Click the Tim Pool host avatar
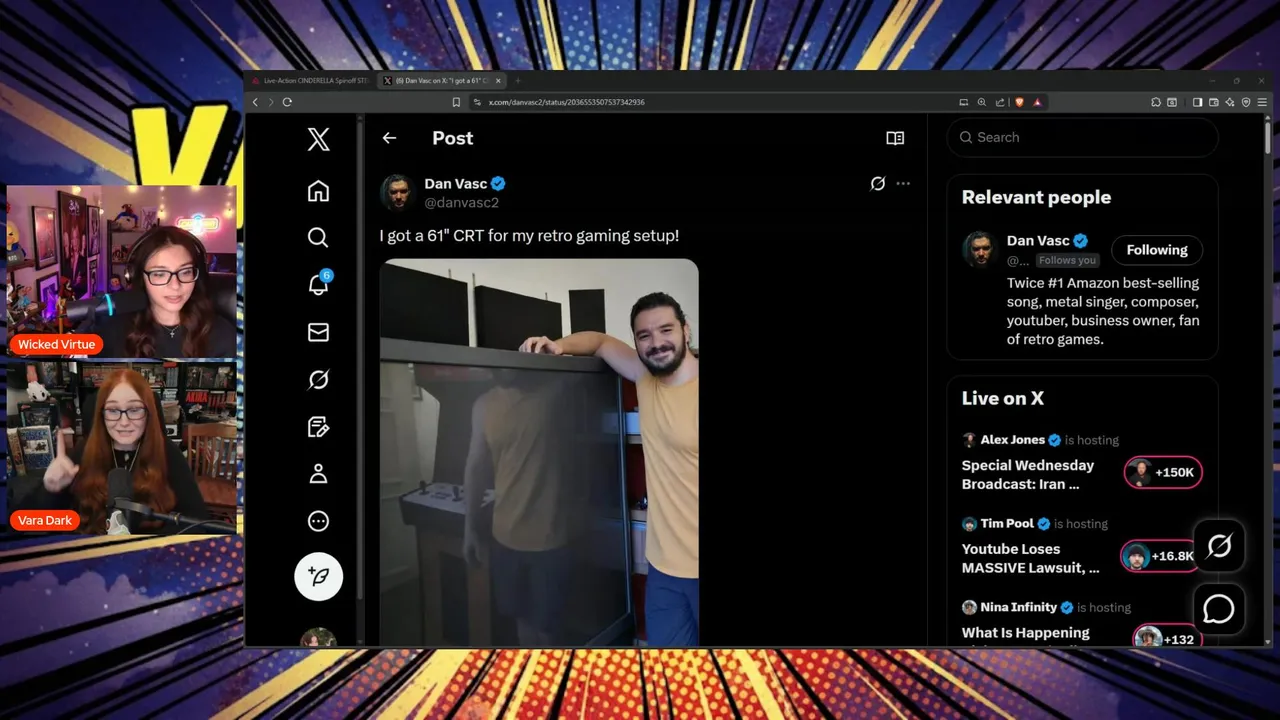The height and width of the screenshot is (720, 1280). pyautogui.click(x=969, y=524)
